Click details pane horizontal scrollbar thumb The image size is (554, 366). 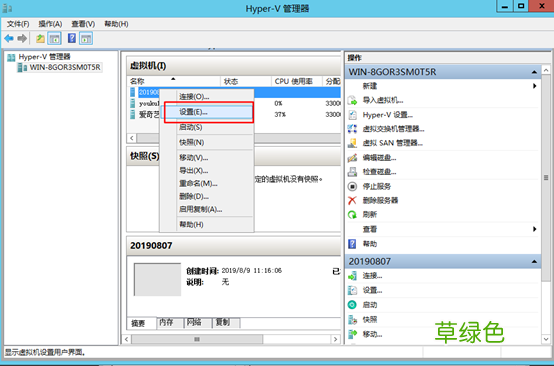[197, 339]
